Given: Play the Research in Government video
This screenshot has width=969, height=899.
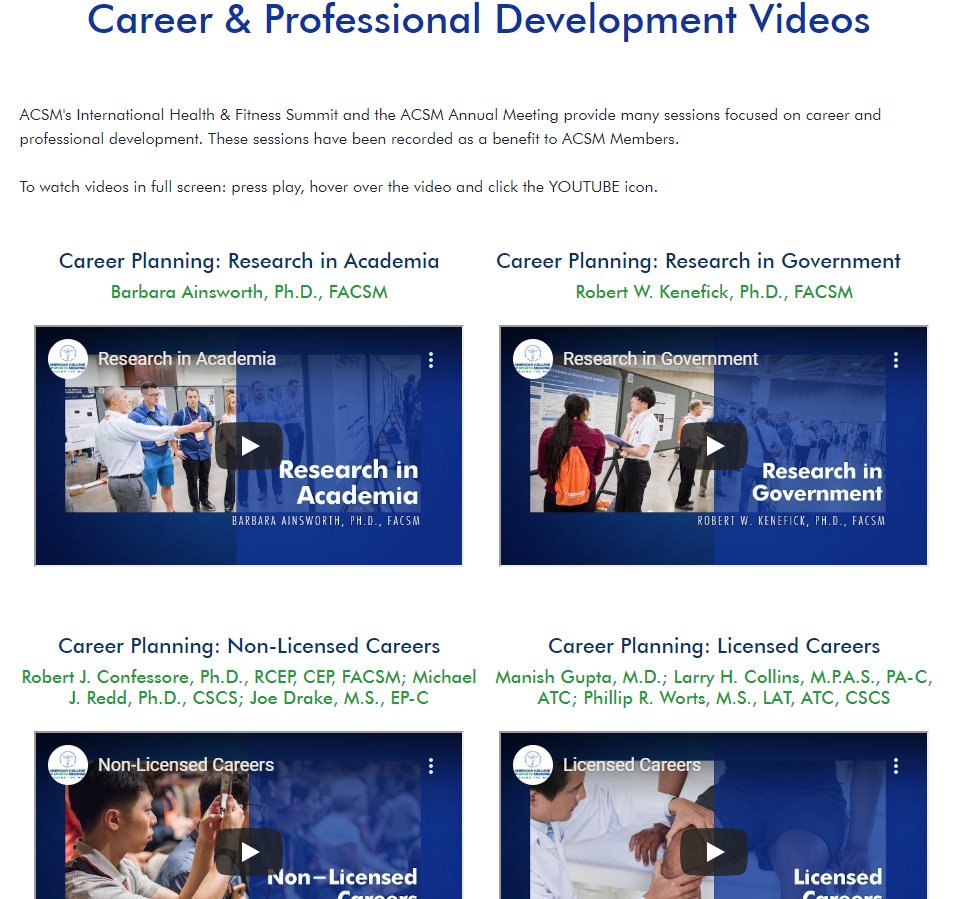Looking at the screenshot, I should click(x=713, y=446).
